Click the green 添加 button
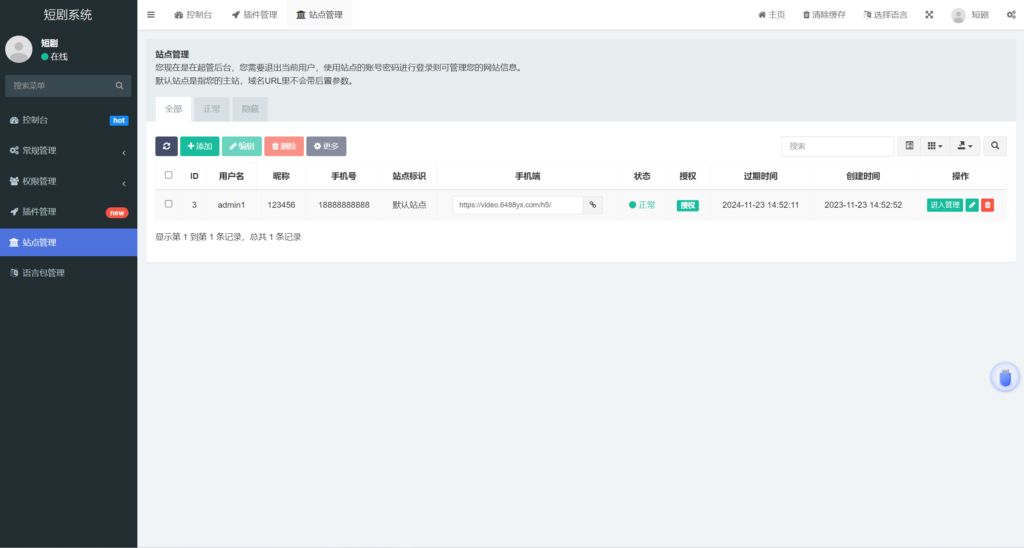Image resolution: width=1024 pixels, height=548 pixels. click(x=200, y=146)
